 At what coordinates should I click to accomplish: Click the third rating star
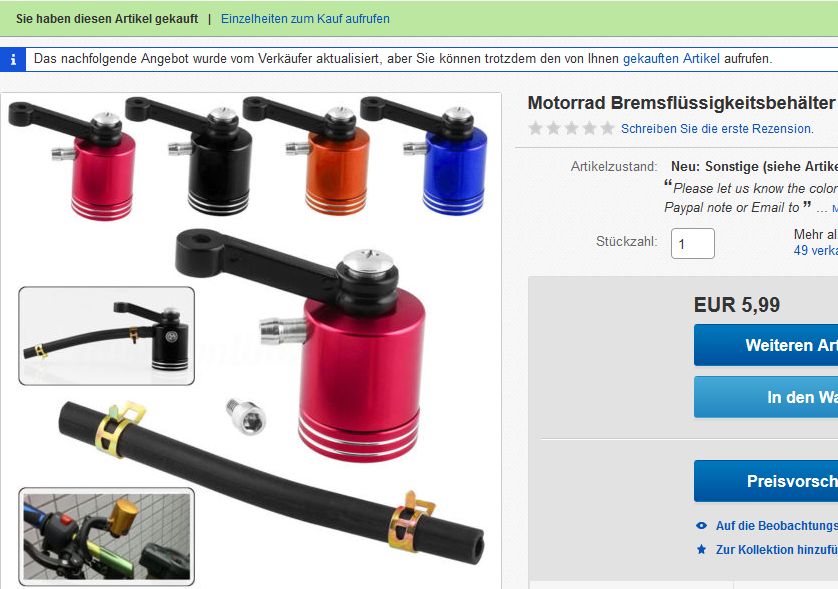(571, 128)
